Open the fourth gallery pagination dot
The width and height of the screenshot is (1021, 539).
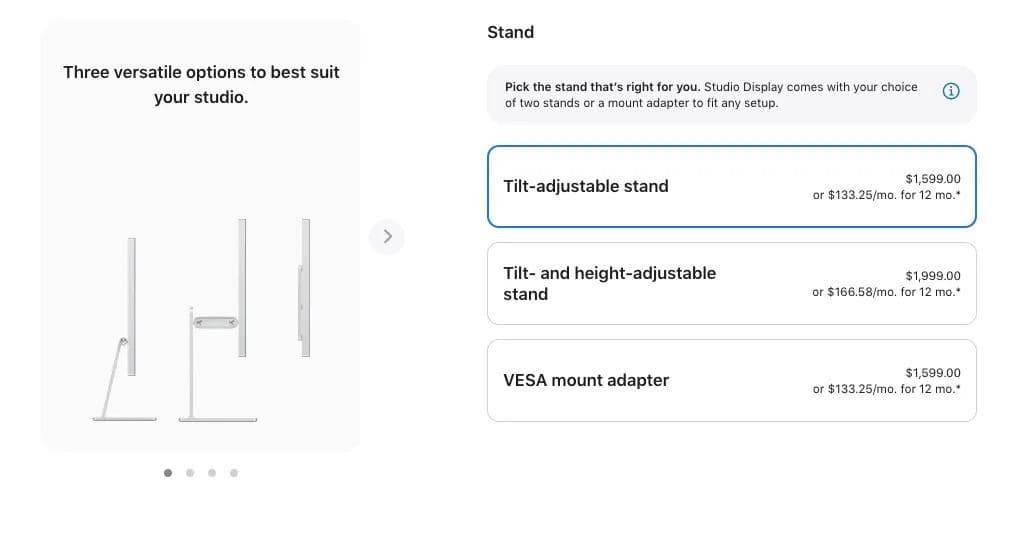point(234,473)
